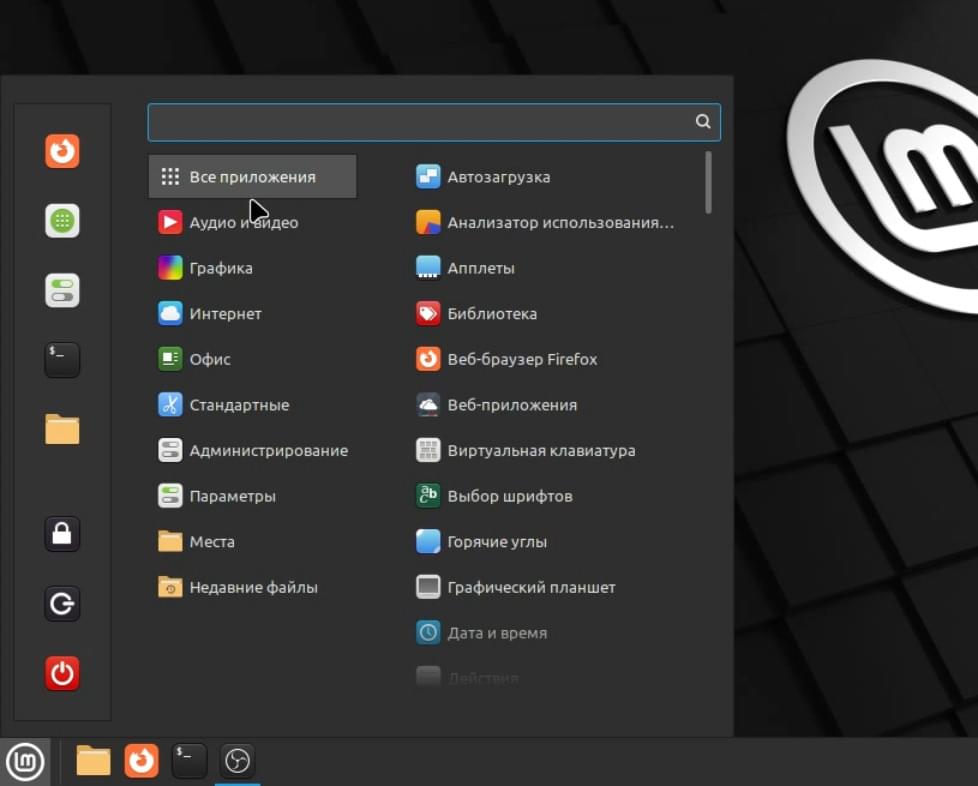
Task: Click the applications list scrollbar
Action: coord(708,182)
